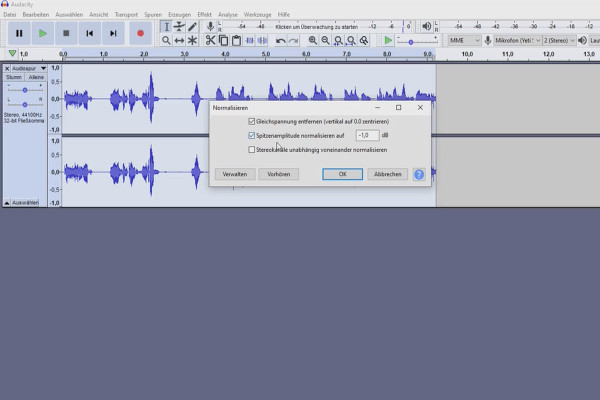Preview the effect with Vorhören
This screenshot has width=600, height=400.
(x=279, y=174)
